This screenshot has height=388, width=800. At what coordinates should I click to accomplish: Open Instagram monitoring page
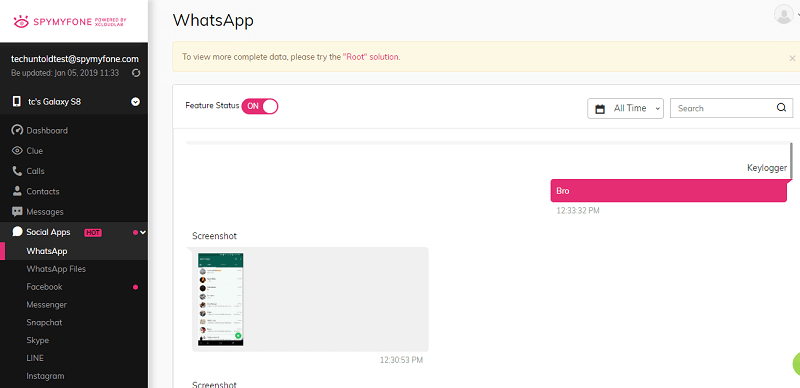45,376
